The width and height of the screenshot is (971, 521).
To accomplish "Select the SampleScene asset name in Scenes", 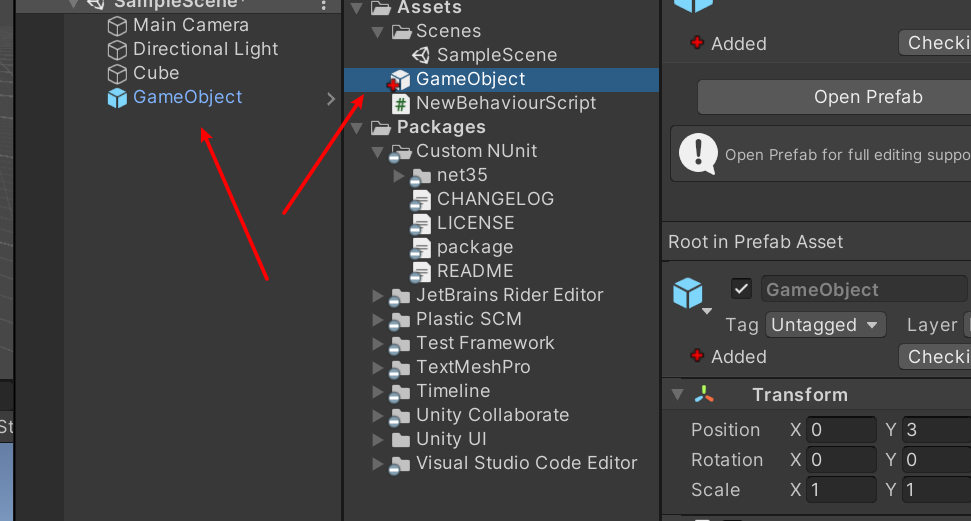I will click(497, 55).
